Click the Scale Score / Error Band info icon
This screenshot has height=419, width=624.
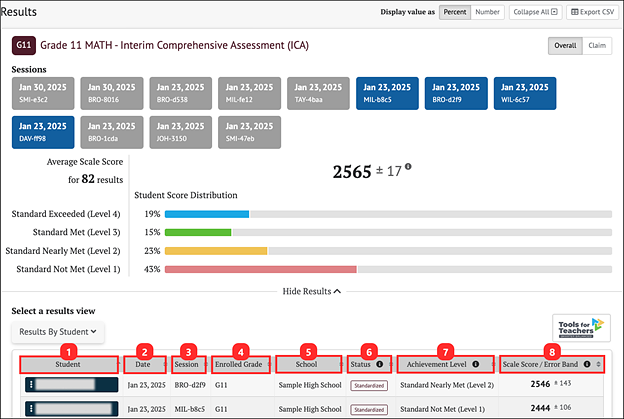click(587, 365)
